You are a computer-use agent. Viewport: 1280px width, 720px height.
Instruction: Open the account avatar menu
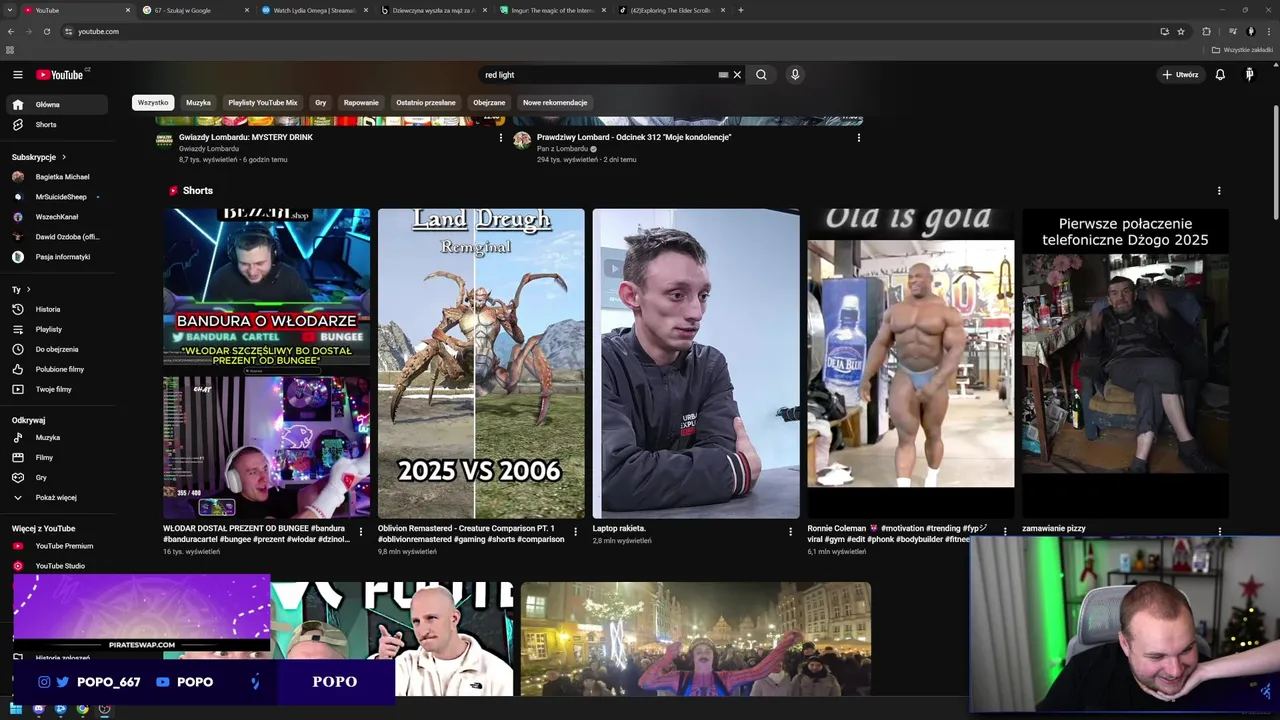[x=1249, y=75]
